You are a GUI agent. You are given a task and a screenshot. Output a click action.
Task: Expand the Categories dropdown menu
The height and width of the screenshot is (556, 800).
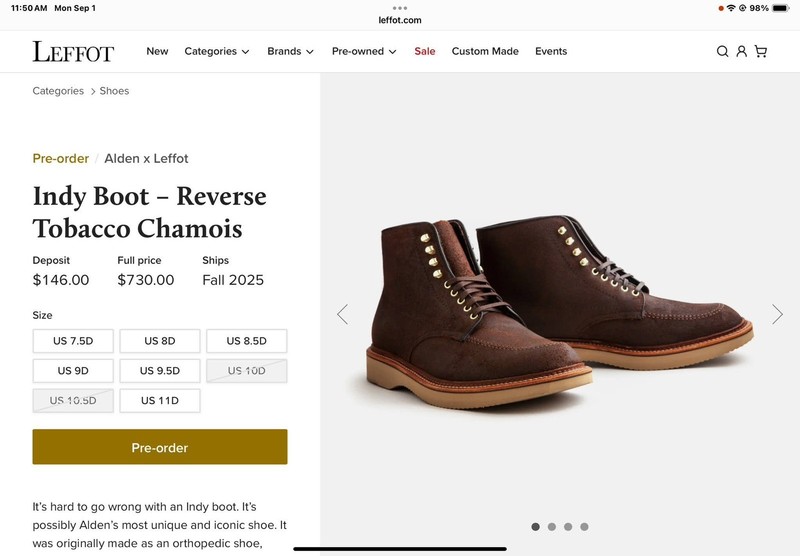tap(216, 52)
